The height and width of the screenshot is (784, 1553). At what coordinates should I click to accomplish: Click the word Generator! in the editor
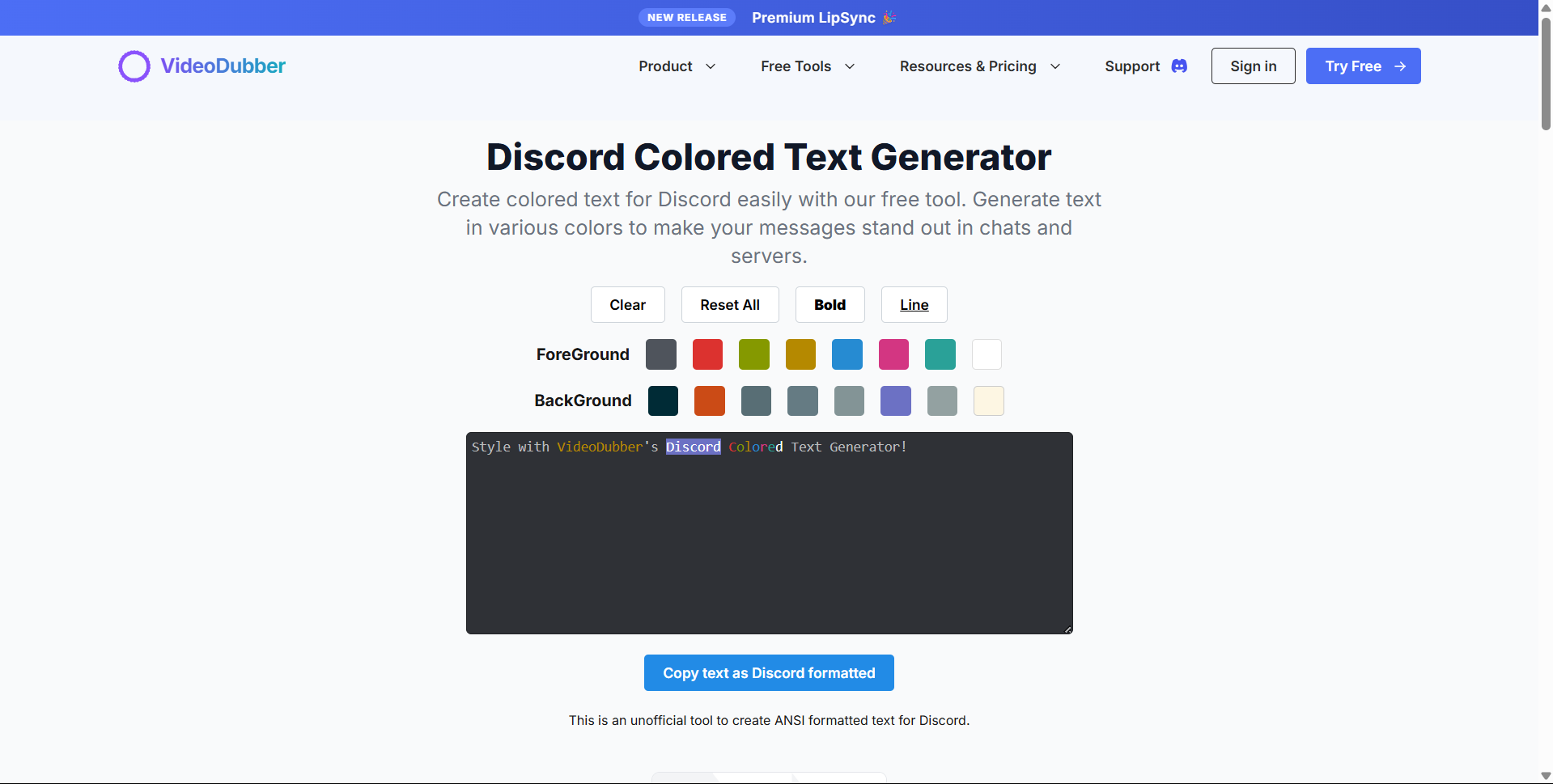[x=868, y=447]
